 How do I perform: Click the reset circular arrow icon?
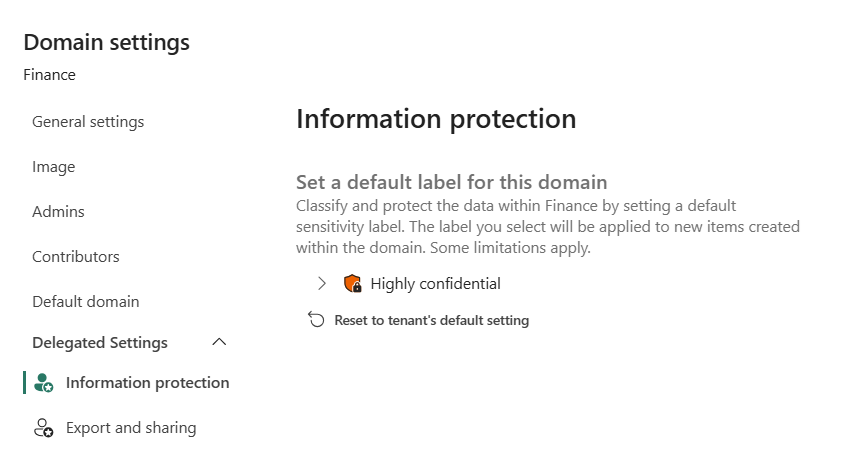click(316, 319)
